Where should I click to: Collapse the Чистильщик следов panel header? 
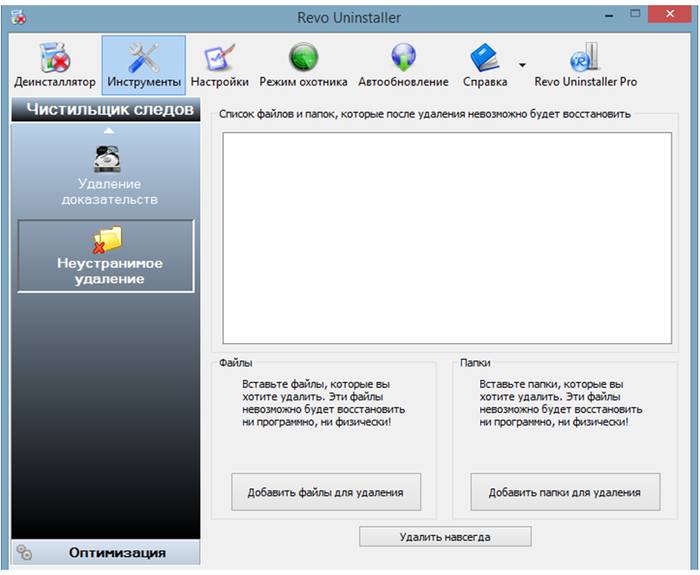coord(110,109)
